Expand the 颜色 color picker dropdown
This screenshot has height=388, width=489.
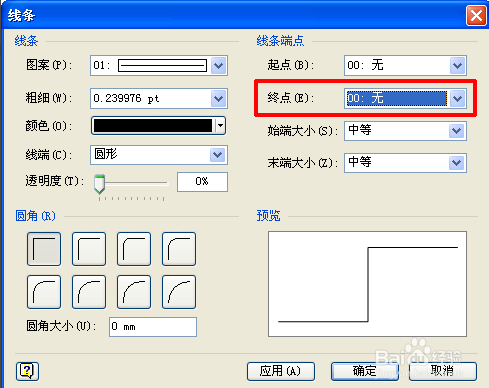click(220, 126)
